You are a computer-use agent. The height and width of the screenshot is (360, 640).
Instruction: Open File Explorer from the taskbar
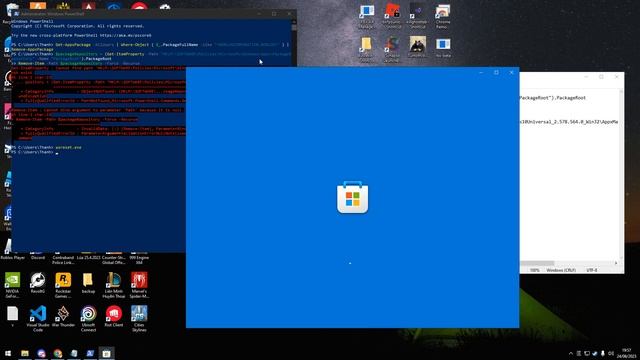(x=25, y=353)
